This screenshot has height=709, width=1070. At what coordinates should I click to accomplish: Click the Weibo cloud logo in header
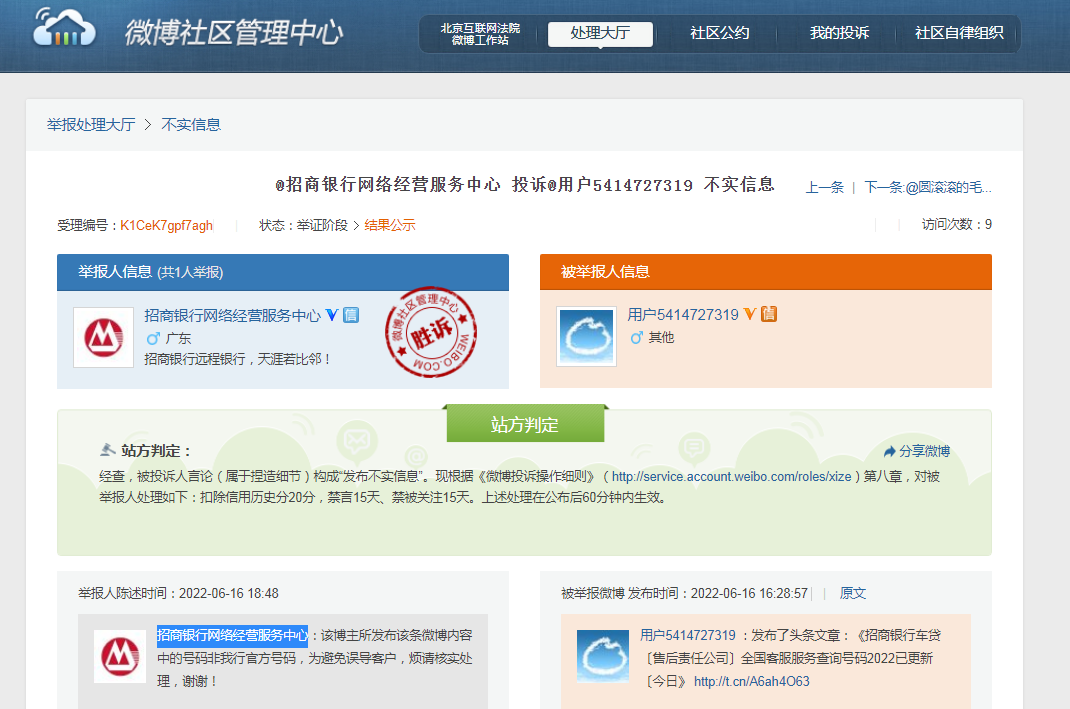coord(65,27)
